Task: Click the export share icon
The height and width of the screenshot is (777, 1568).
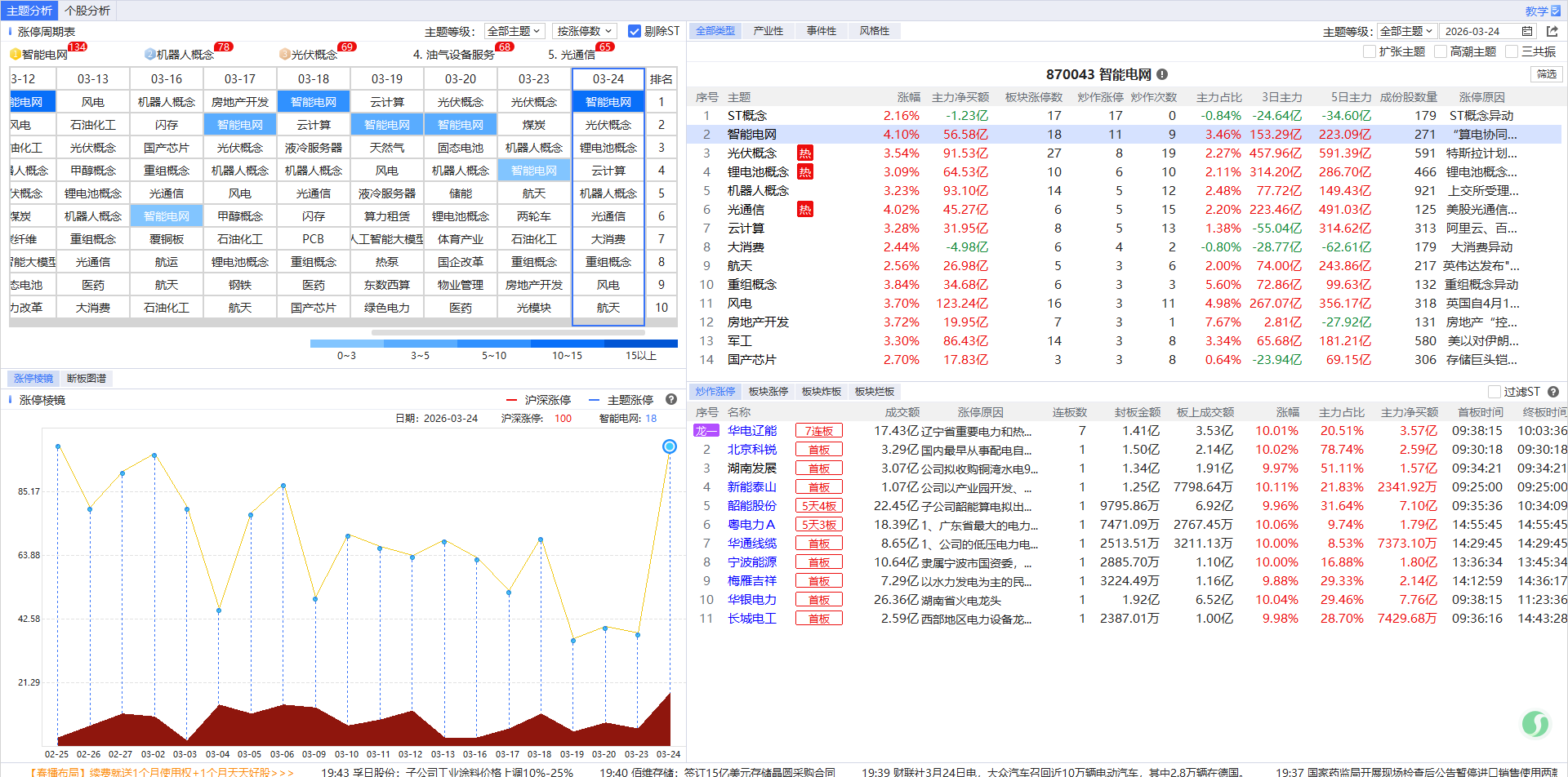Action: tap(1552, 31)
